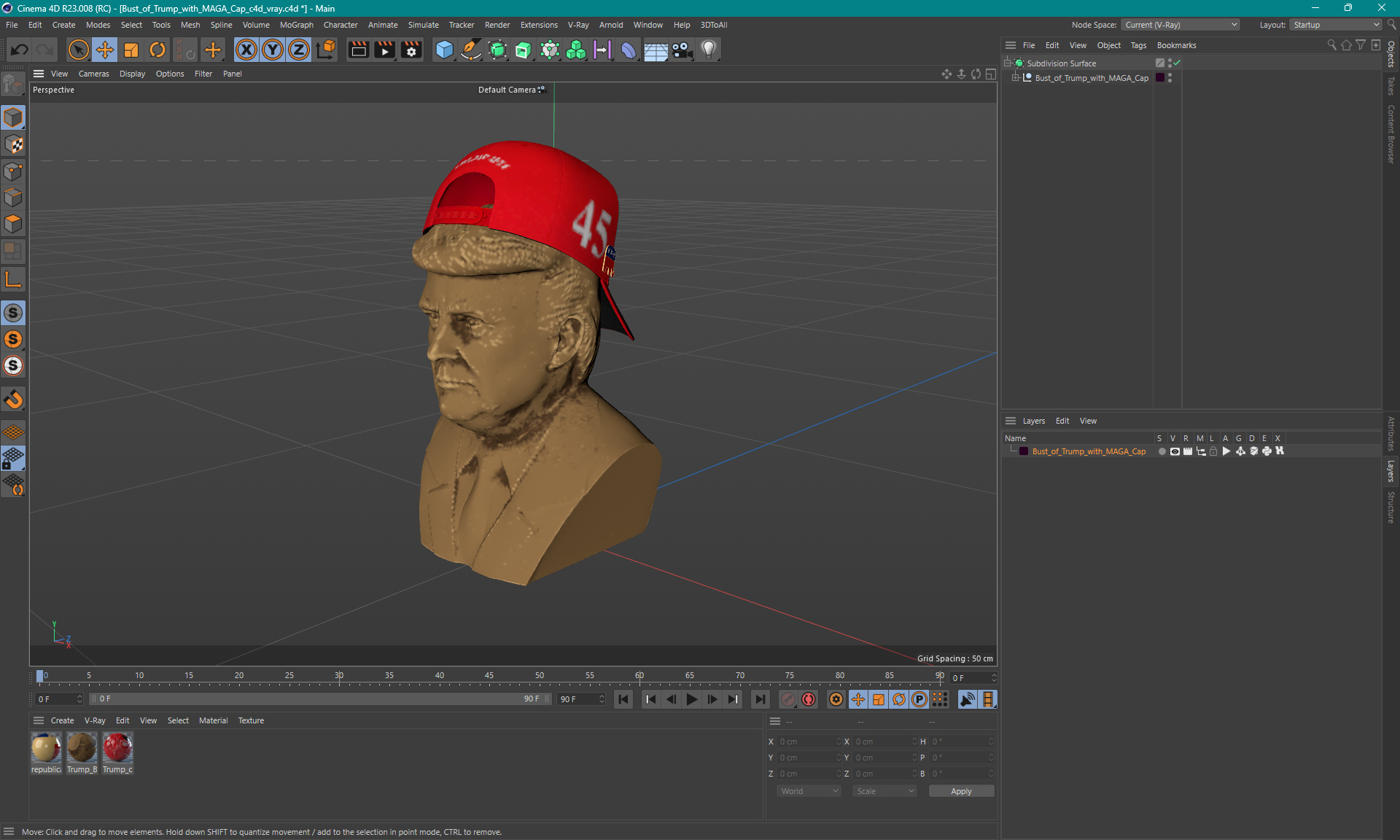Screen dimensions: 1400x840
Task: Open the World coordinate dropdown
Action: [809, 791]
